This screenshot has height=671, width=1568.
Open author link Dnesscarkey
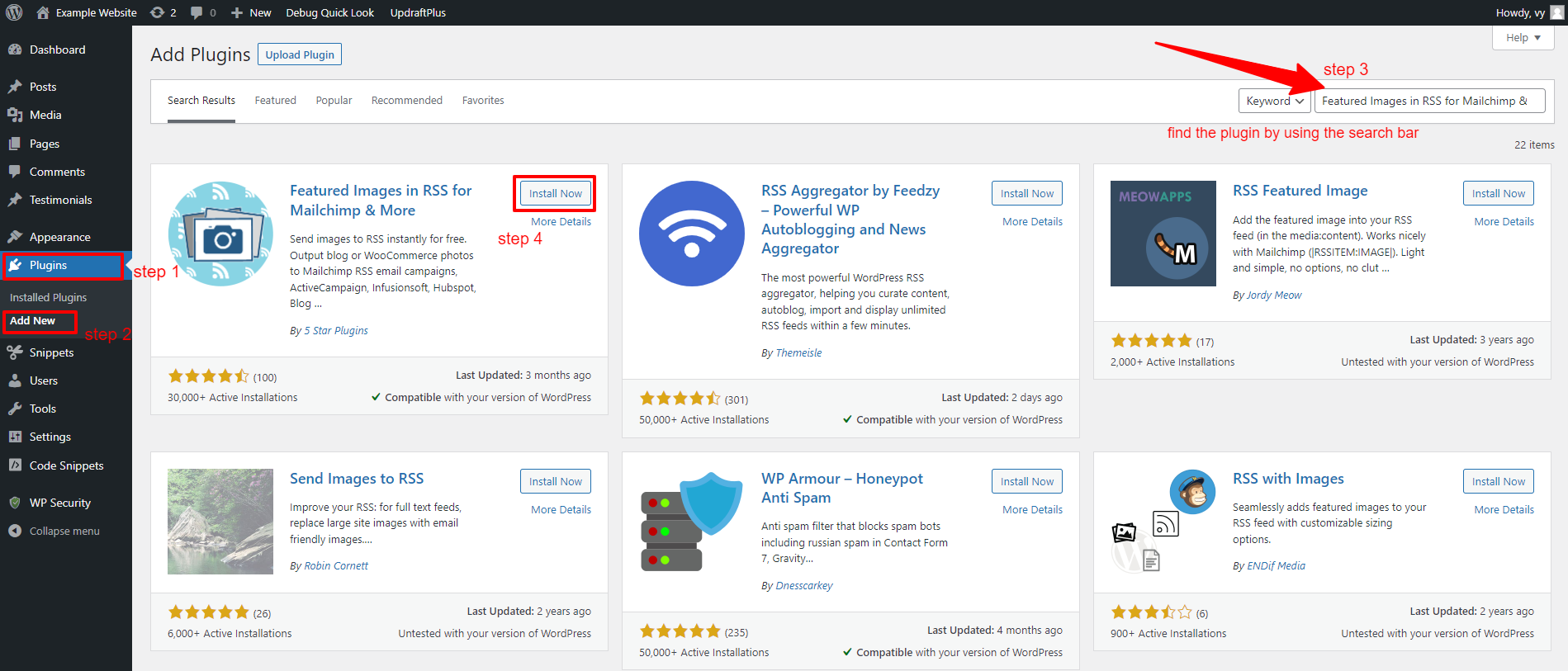(x=804, y=585)
